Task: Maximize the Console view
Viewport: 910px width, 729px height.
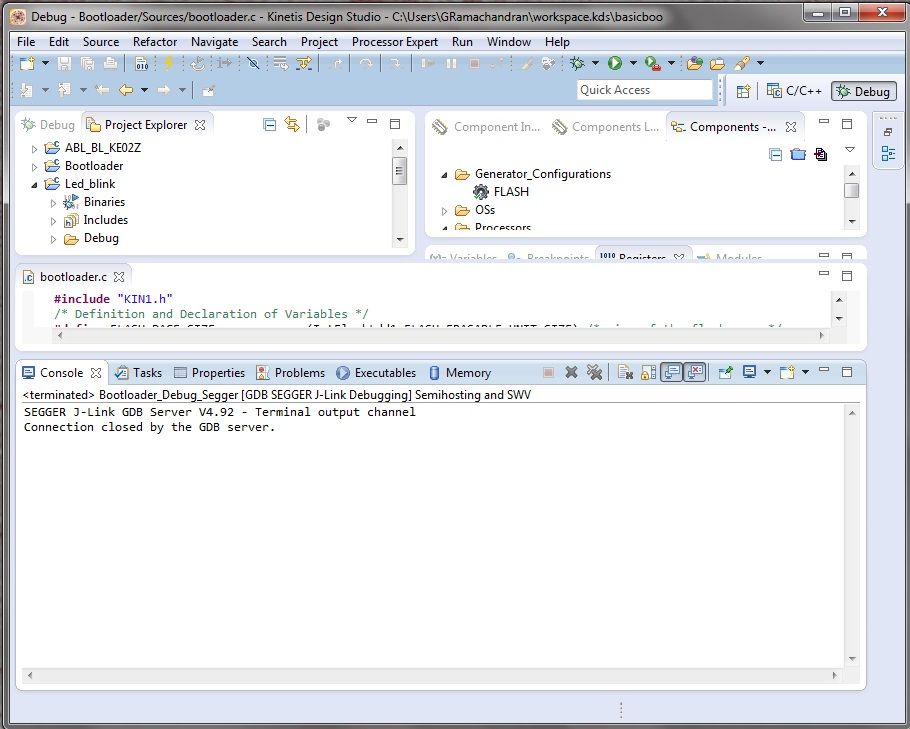Action: click(847, 372)
